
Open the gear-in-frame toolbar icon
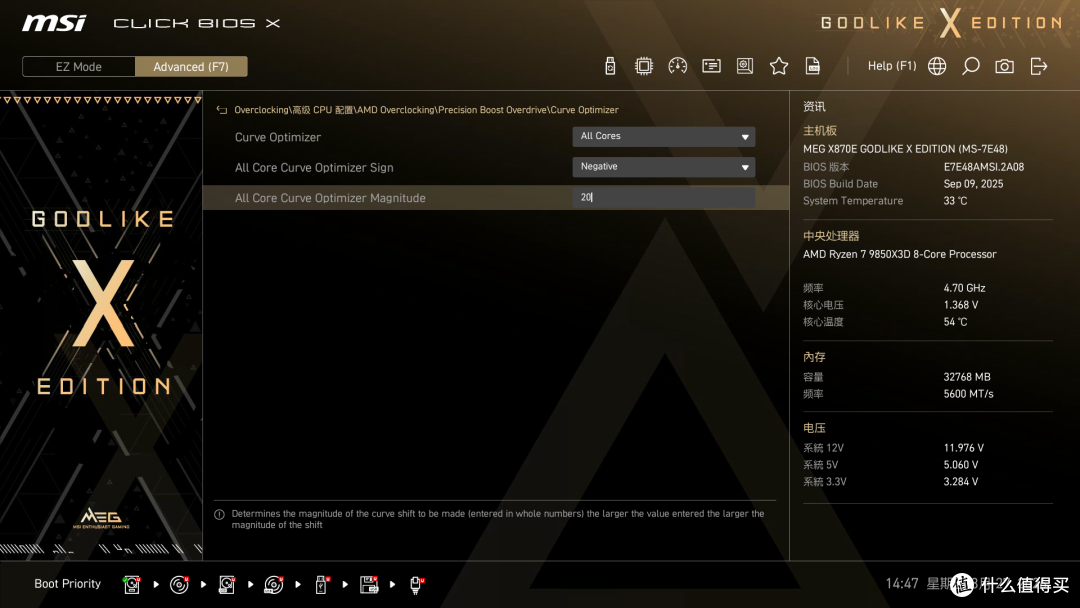pyautogui.click(x=745, y=66)
